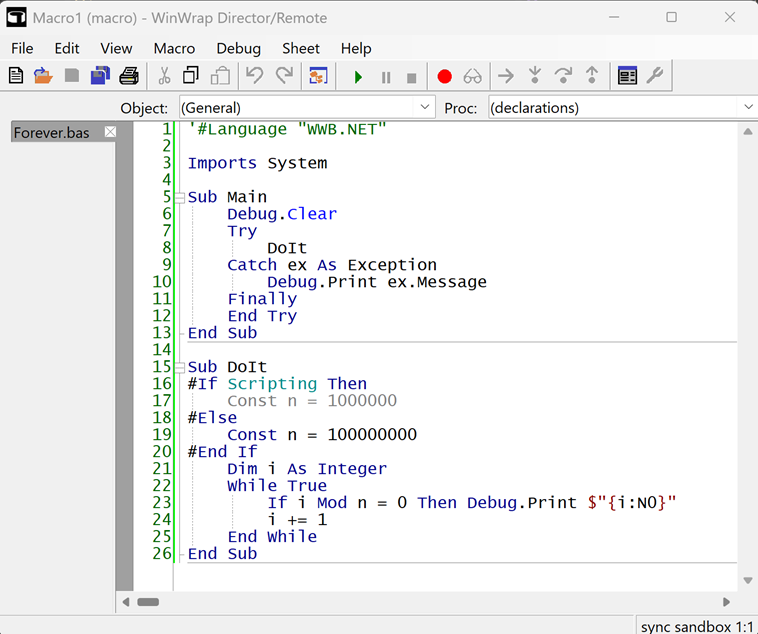Click the 'Debug.Clear' code line
The width and height of the screenshot is (758, 634).
(282, 214)
